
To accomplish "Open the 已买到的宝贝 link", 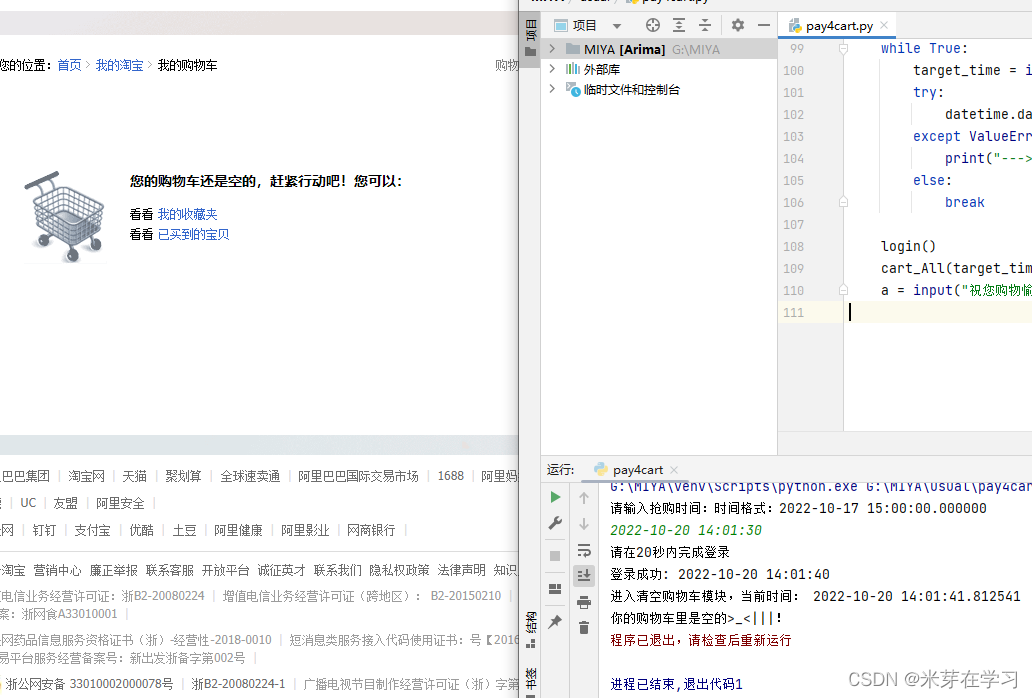I will (194, 234).
